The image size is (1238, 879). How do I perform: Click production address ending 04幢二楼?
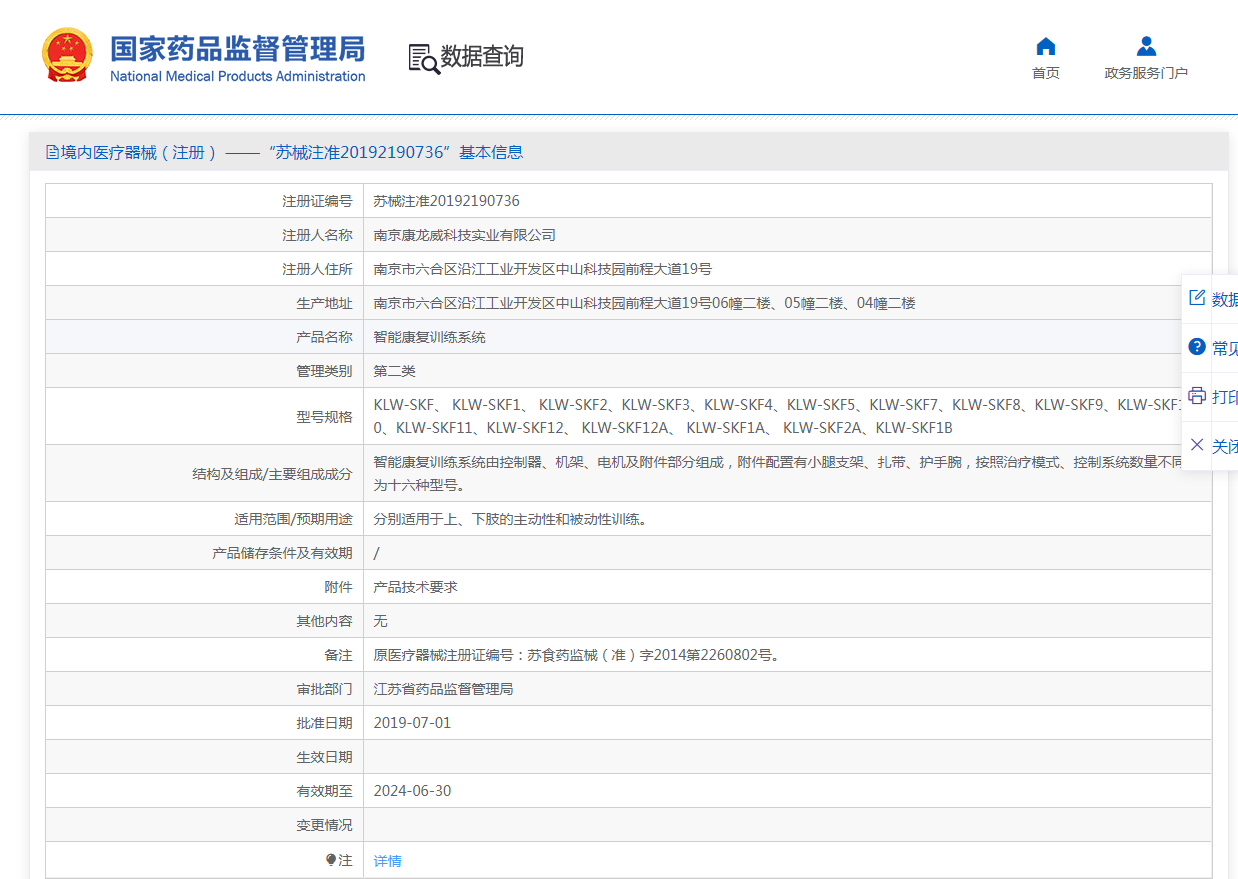[644, 303]
